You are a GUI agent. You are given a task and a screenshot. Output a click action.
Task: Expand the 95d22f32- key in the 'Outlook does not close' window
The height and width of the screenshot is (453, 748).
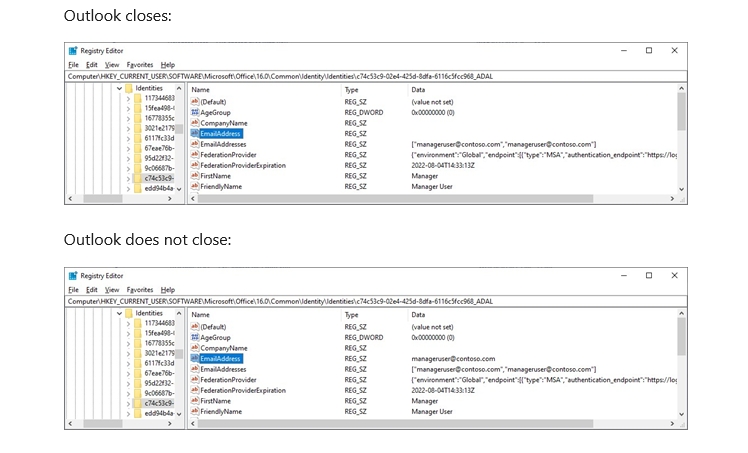click(128, 383)
